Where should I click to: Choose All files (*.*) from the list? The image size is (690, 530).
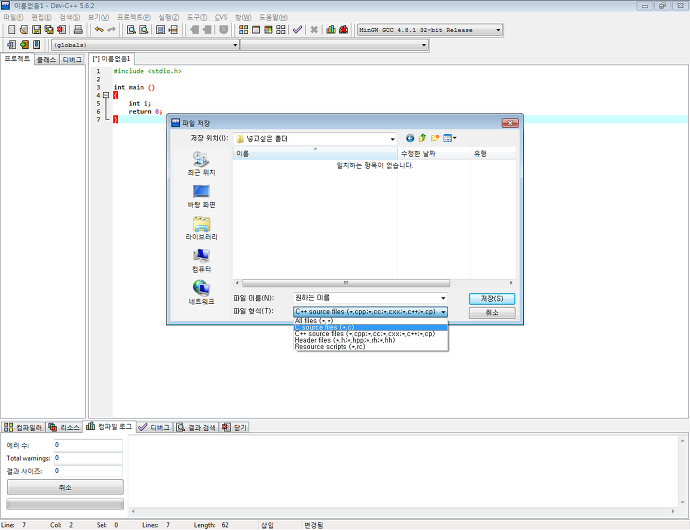371,321
